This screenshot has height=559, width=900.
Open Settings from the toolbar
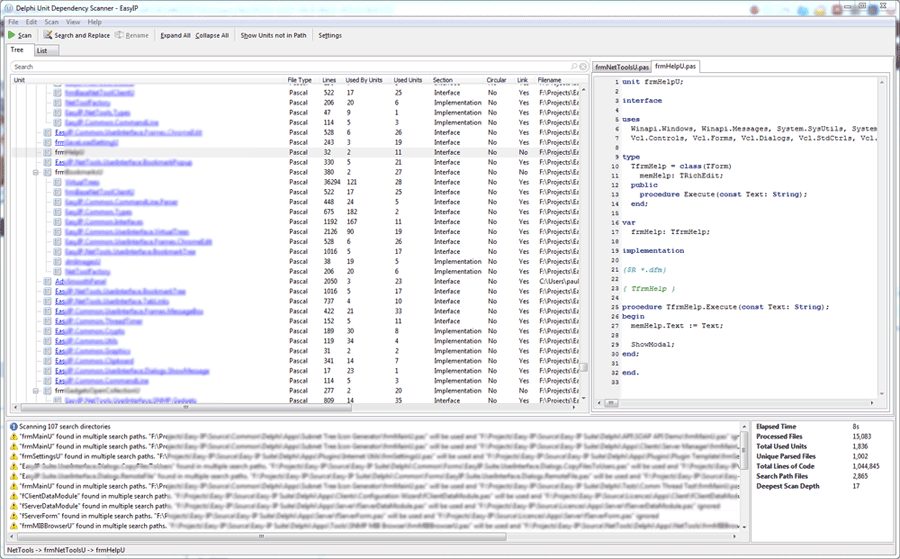329,35
